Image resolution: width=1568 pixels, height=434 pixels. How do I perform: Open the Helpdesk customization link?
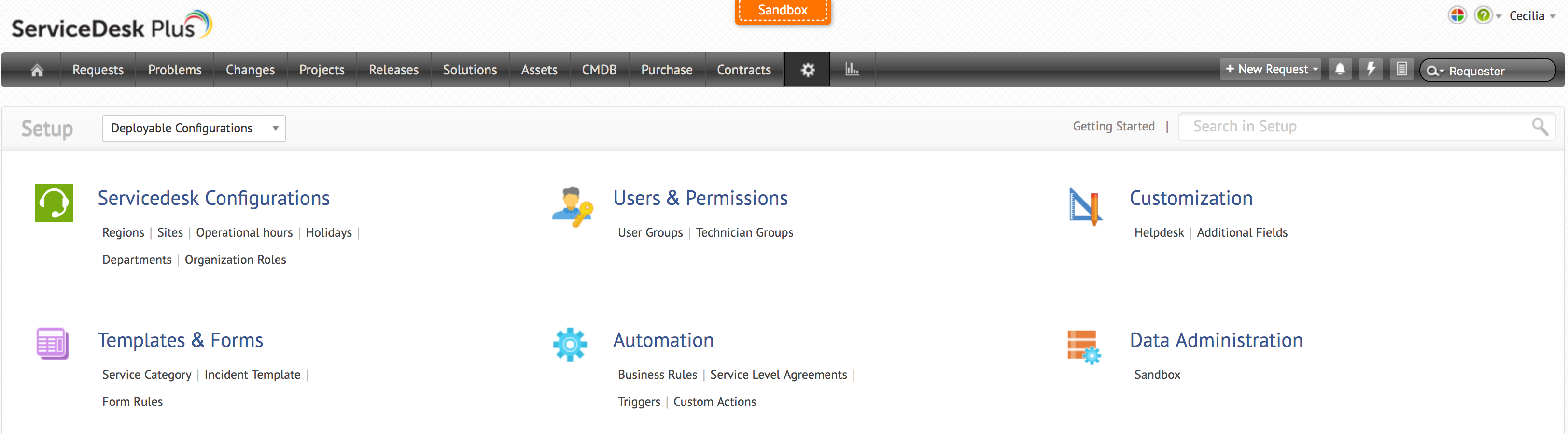point(1159,233)
